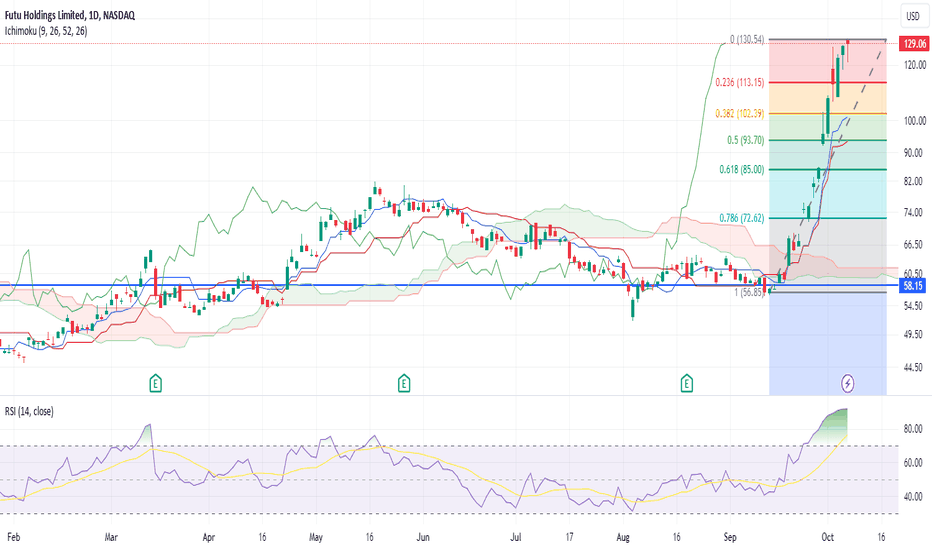Click the RSI 60.00 axis label
The width and height of the screenshot is (932, 550).
tap(913, 463)
